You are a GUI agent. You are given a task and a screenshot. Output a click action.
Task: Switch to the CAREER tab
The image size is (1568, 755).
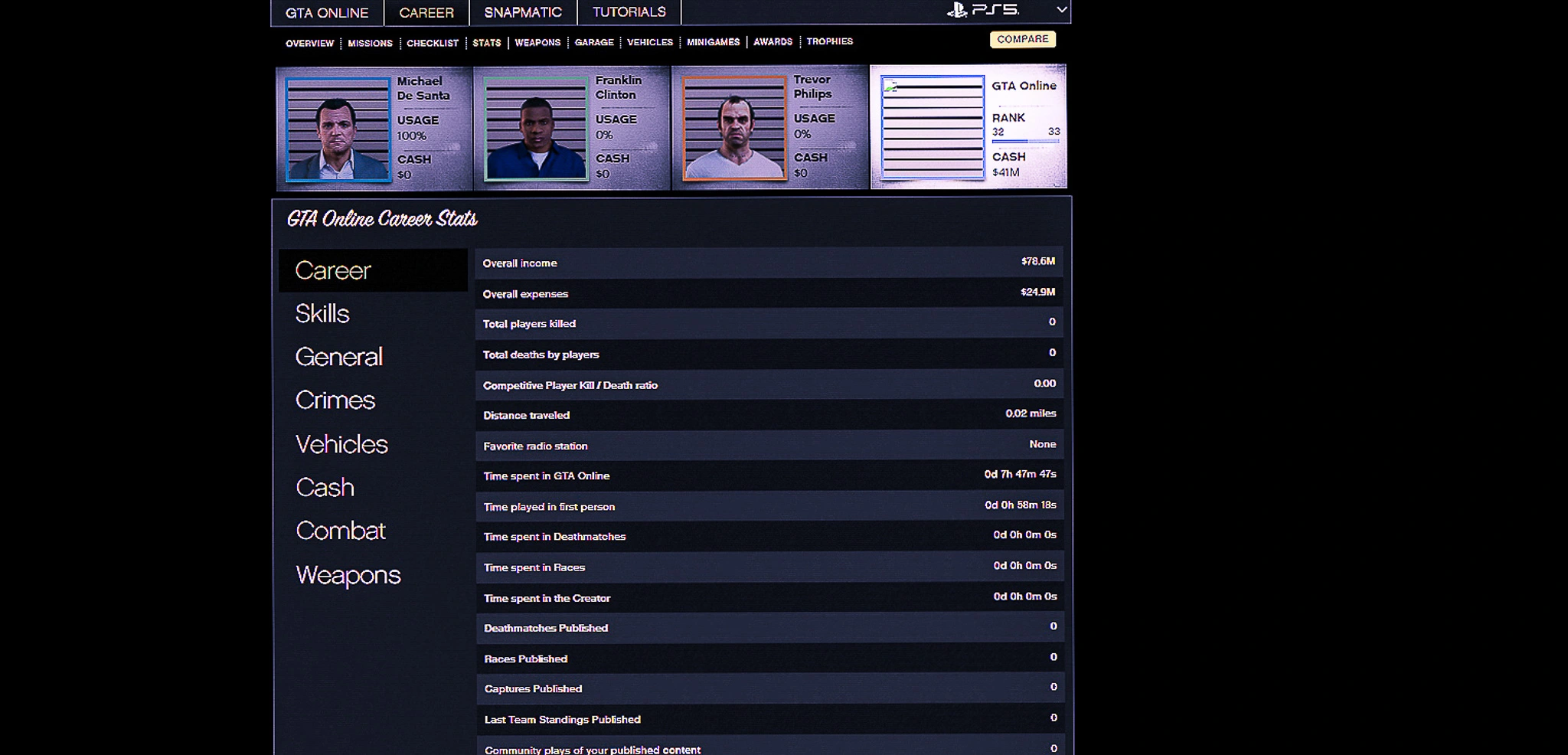426,13
